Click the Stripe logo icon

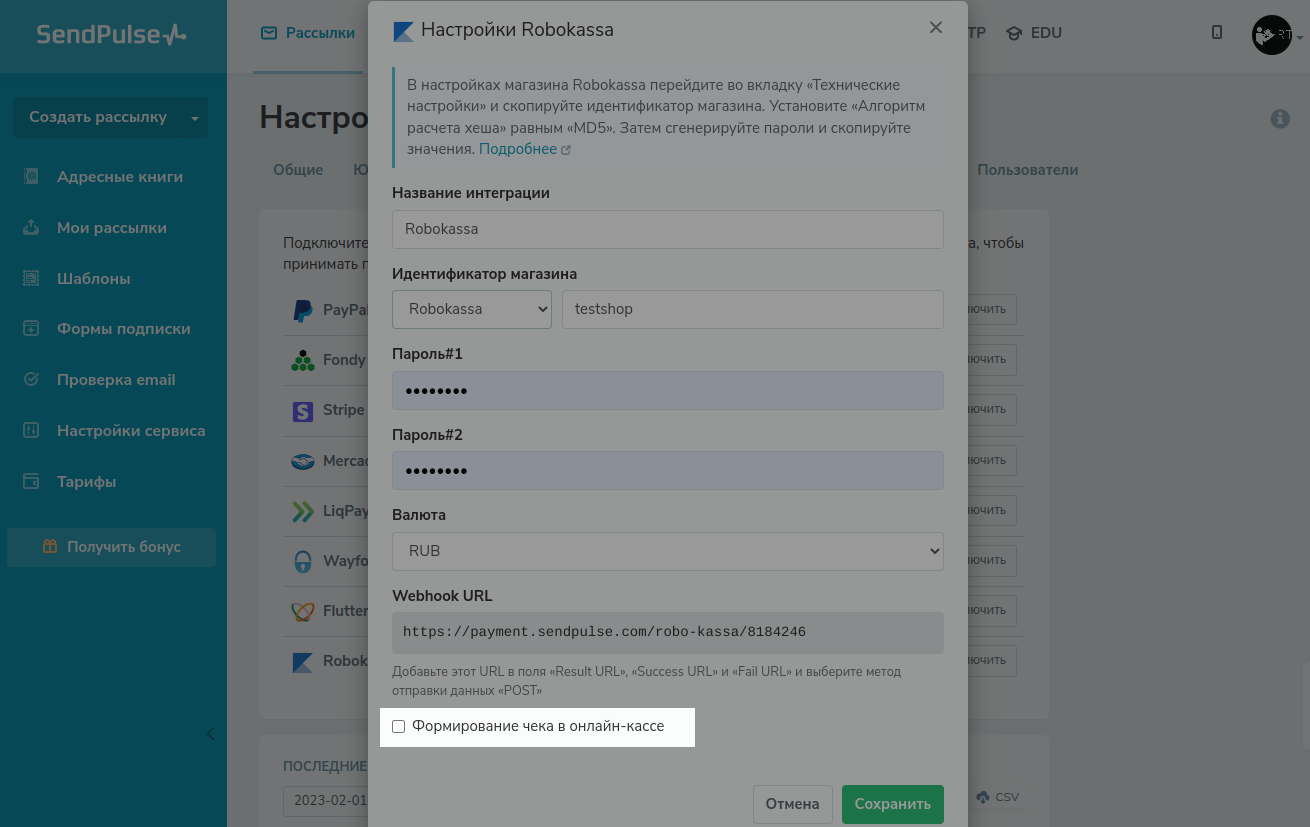pyautogui.click(x=302, y=410)
